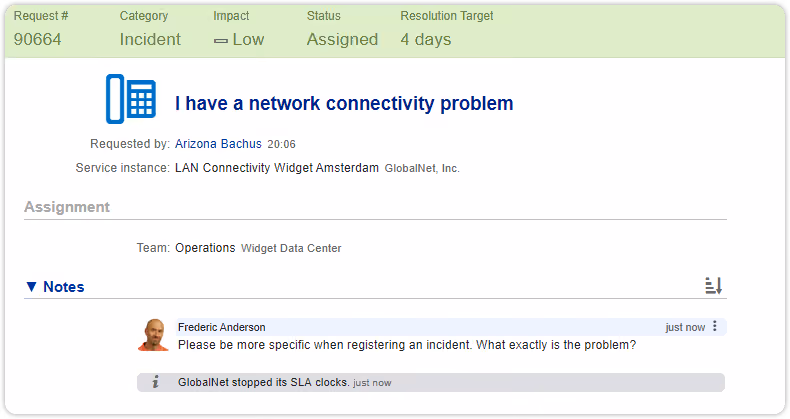The height and width of the screenshot is (419, 790).
Task: Click the request number 90664
Action: pos(38,39)
